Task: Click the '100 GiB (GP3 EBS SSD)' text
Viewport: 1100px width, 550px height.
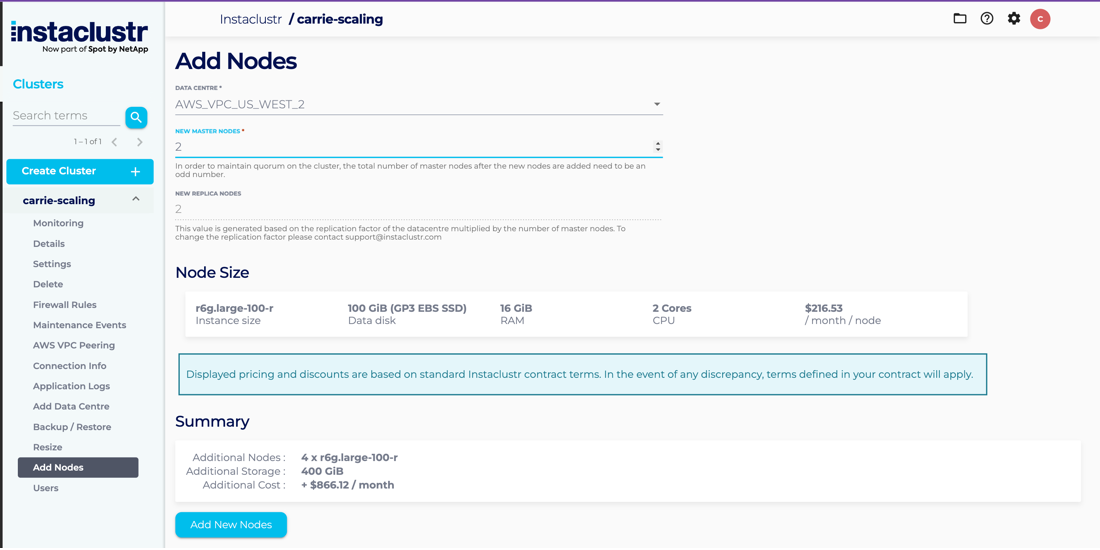Action: (408, 308)
